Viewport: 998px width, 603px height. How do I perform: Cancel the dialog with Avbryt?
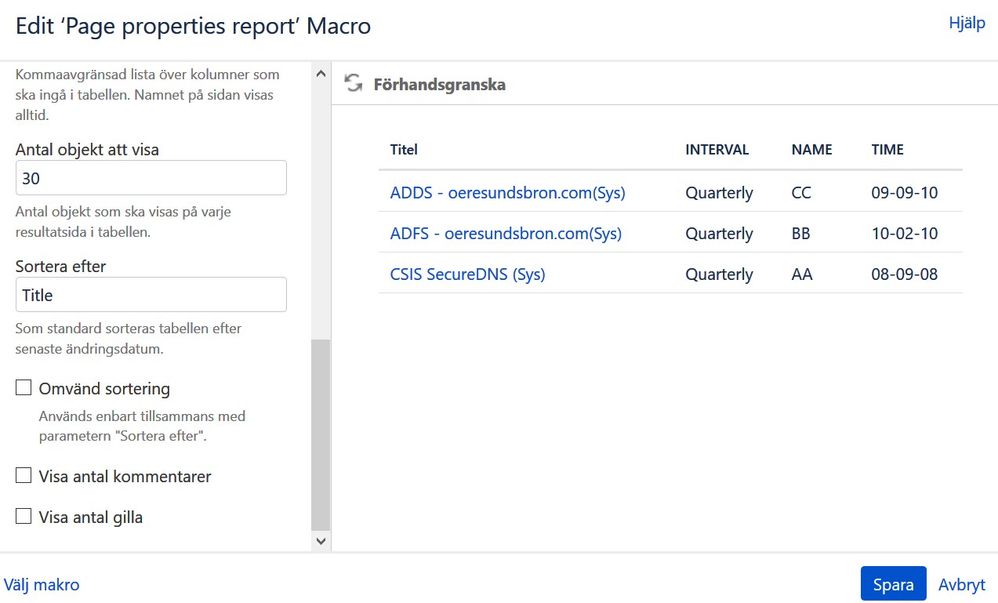(x=961, y=585)
